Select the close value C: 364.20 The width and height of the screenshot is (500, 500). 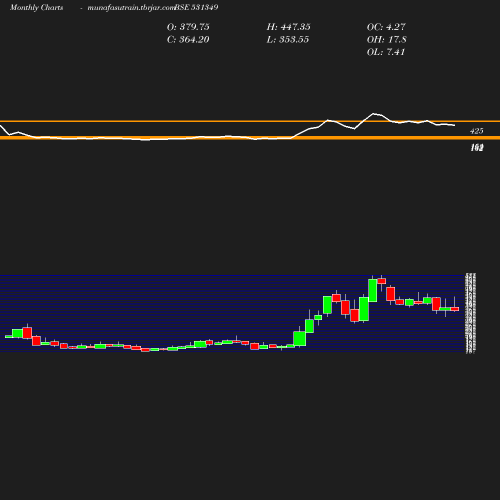pos(188,40)
